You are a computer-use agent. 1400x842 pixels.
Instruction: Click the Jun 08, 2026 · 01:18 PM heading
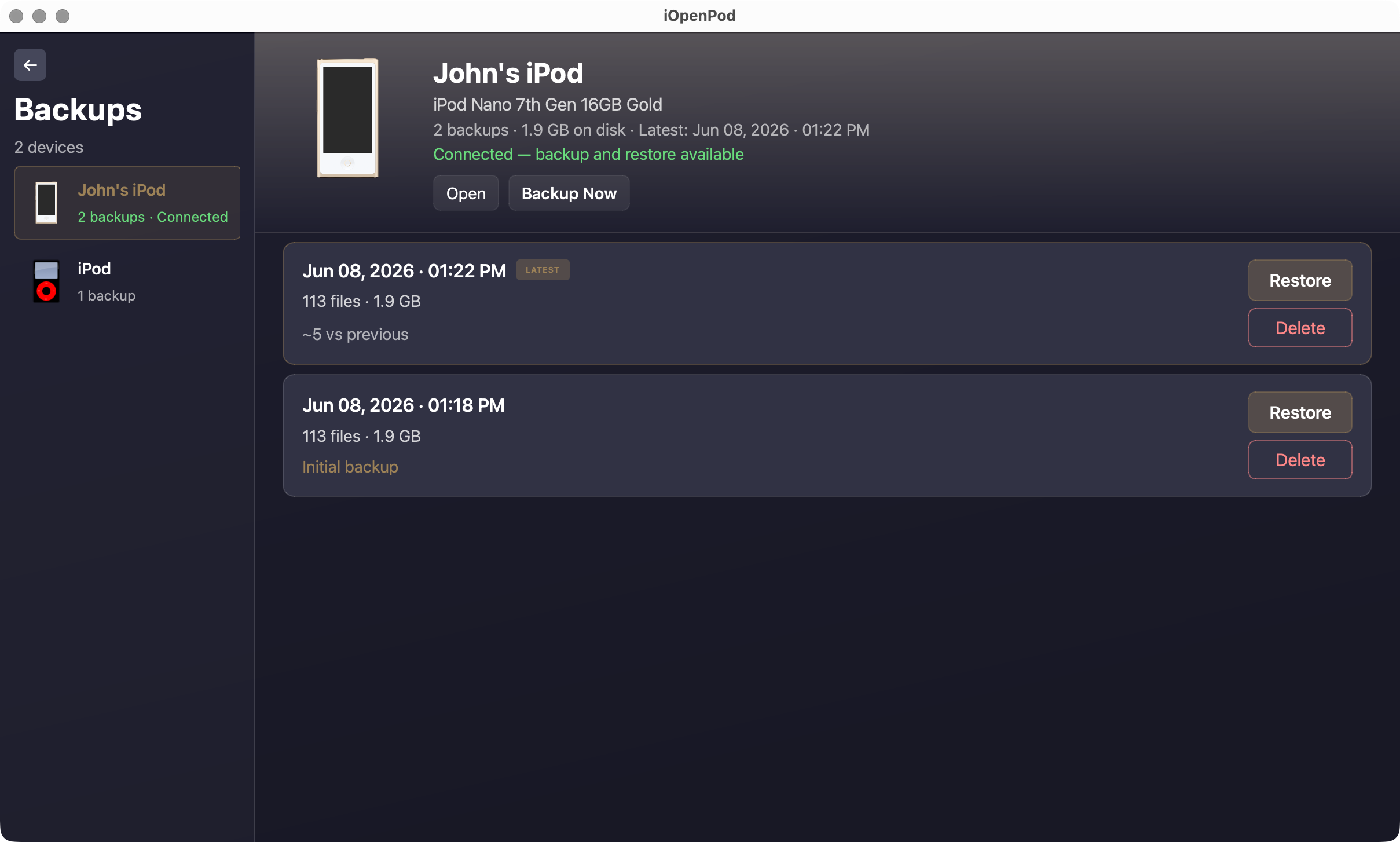(404, 405)
